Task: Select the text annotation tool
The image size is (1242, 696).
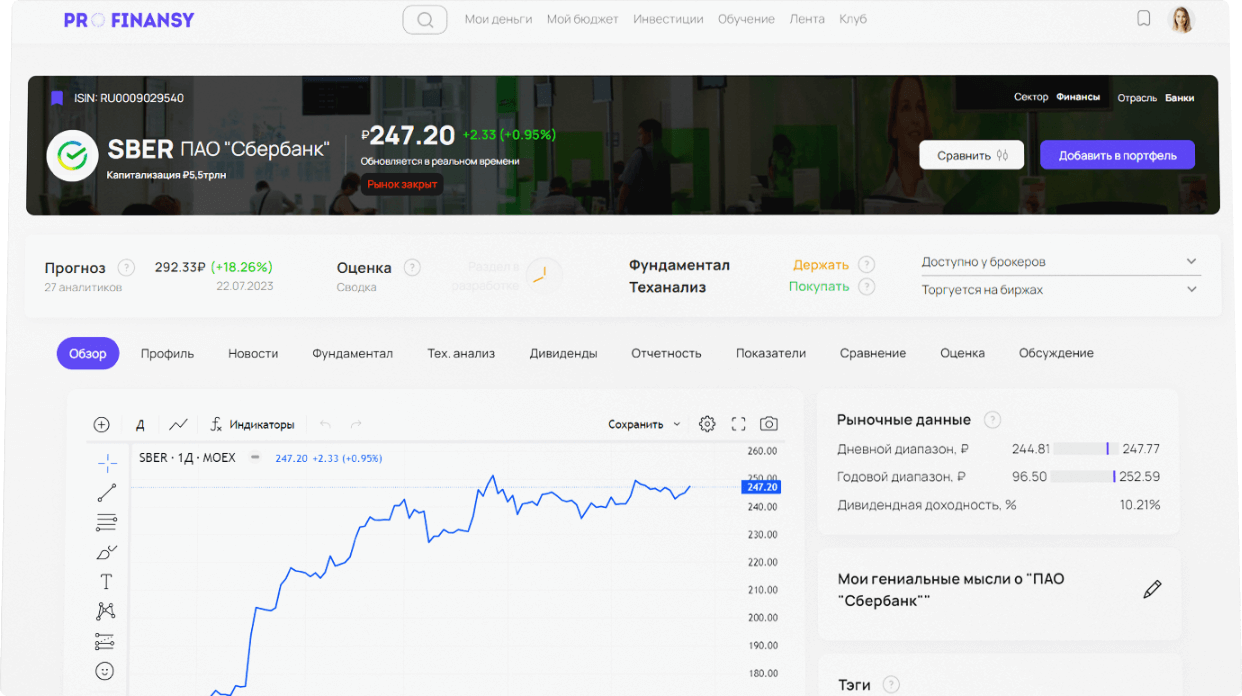Action: point(106,581)
